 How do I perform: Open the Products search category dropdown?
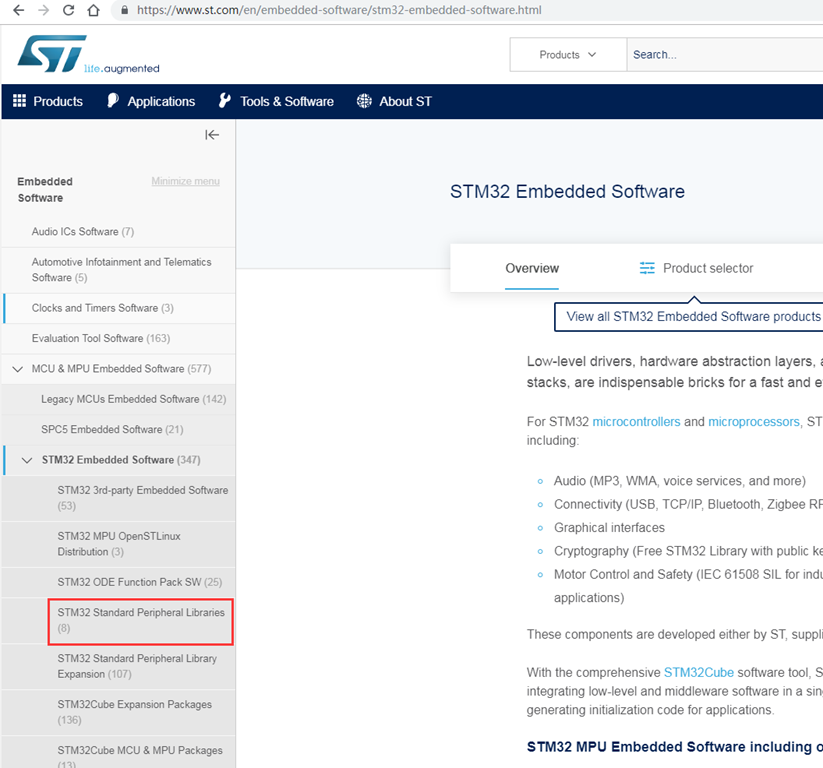[x=568, y=55]
